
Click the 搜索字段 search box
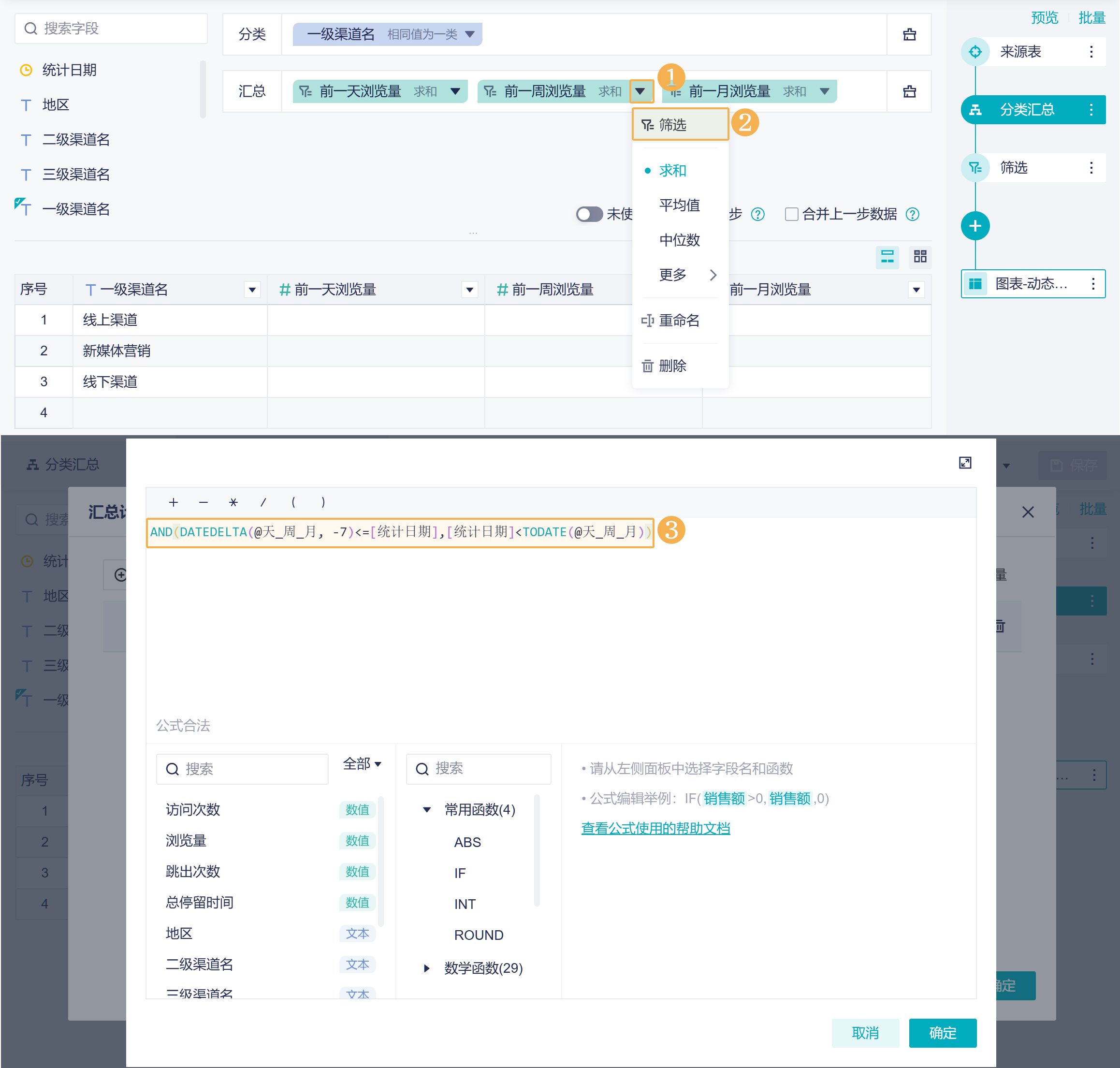click(112, 29)
